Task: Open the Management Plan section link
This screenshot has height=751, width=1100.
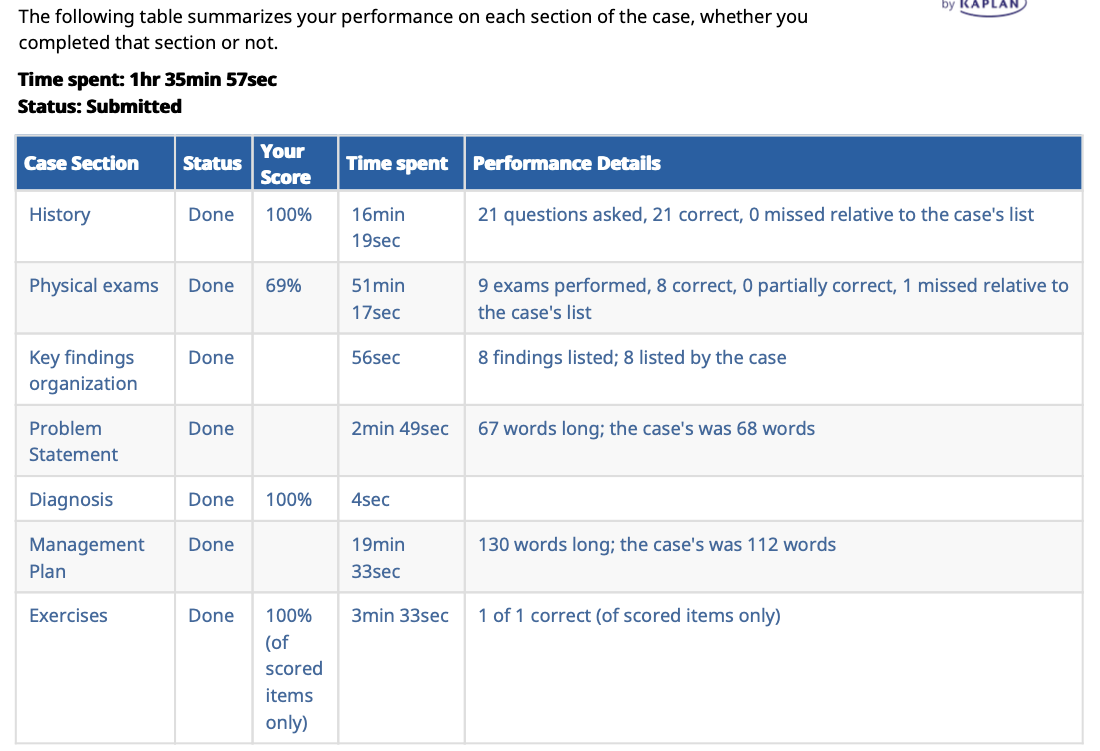Action: coord(86,557)
